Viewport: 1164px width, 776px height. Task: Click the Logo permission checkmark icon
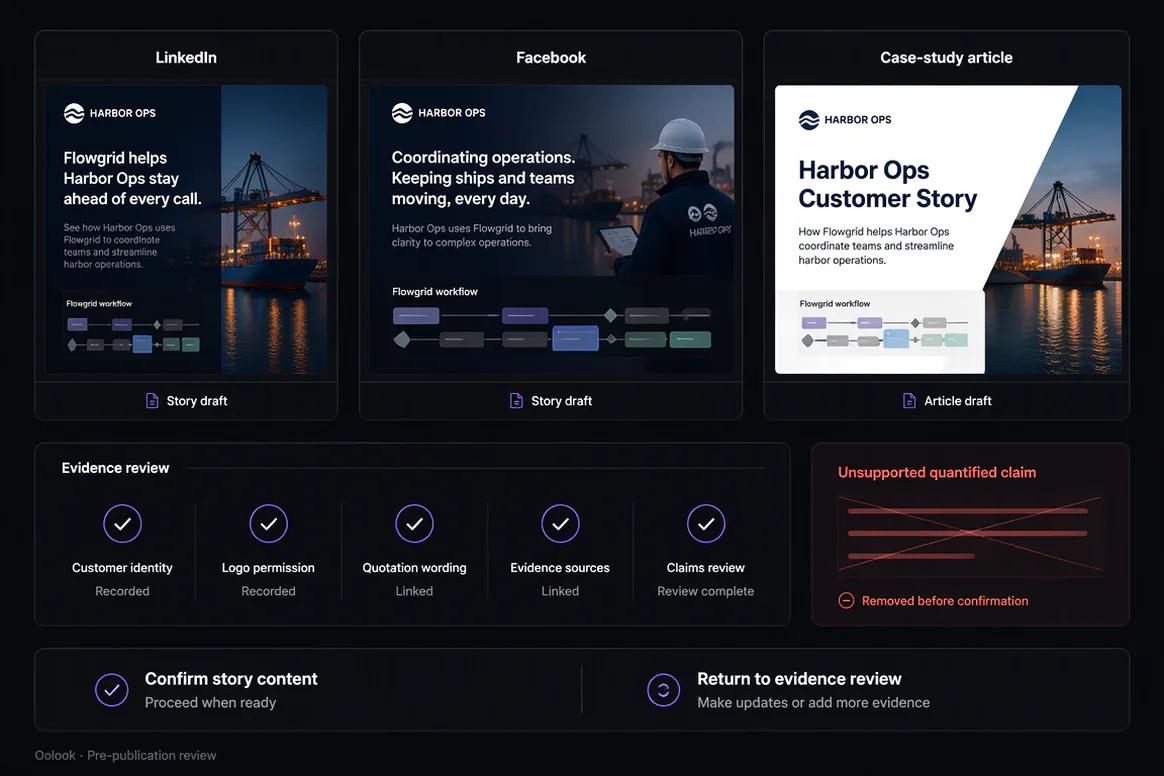(268, 524)
